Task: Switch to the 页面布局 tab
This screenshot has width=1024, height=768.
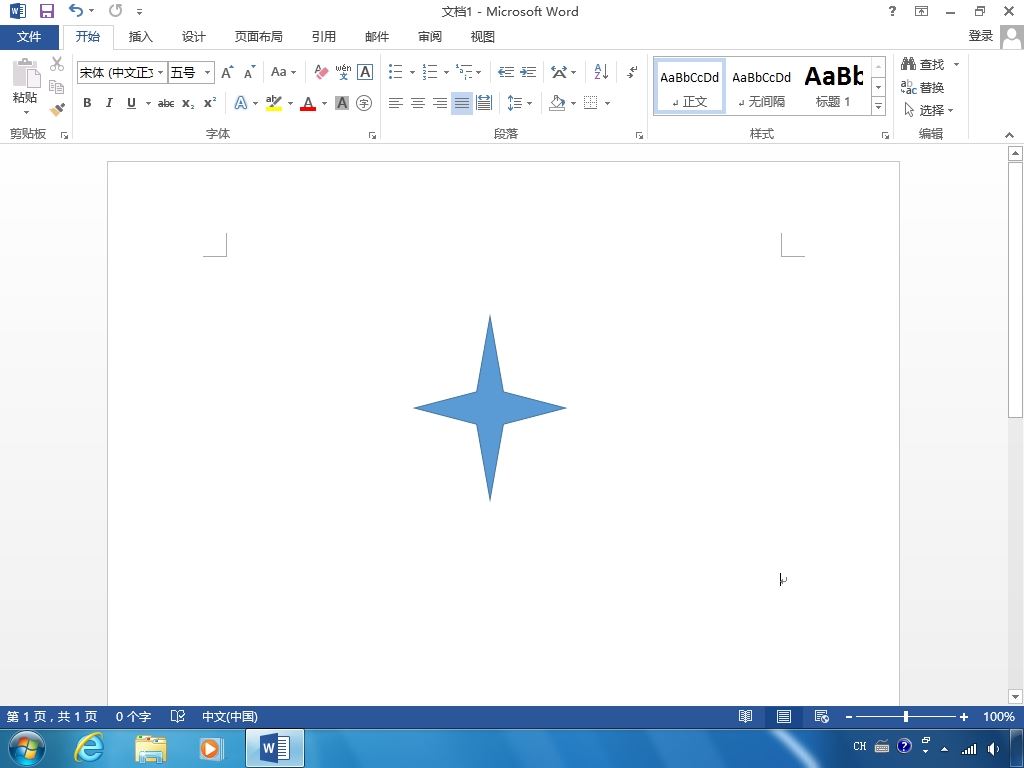Action: 259,37
